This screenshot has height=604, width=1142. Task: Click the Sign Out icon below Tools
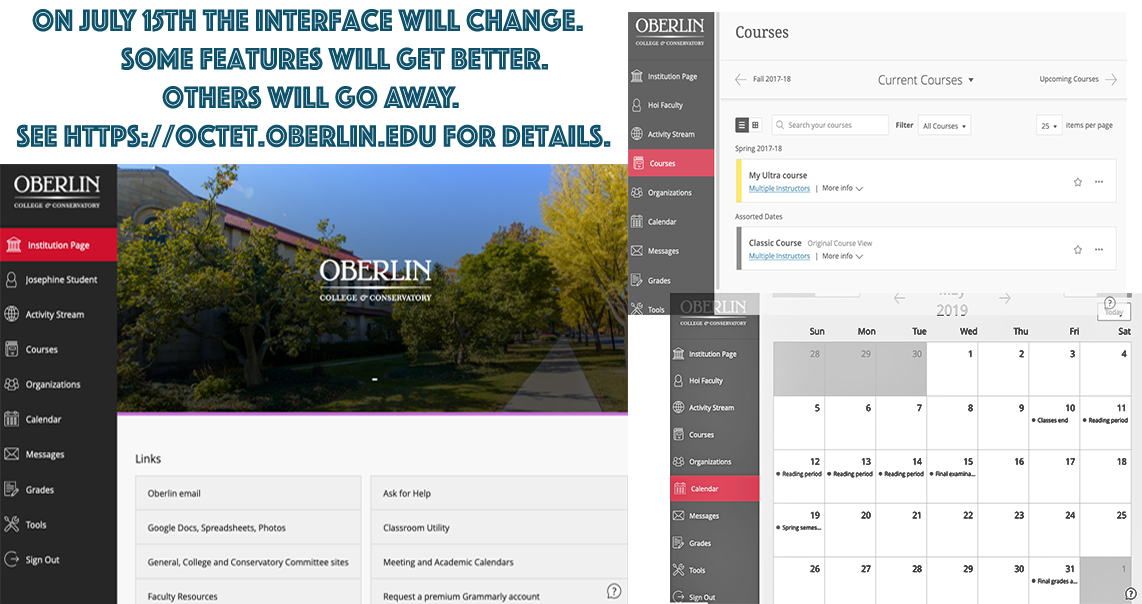tap(12, 560)
